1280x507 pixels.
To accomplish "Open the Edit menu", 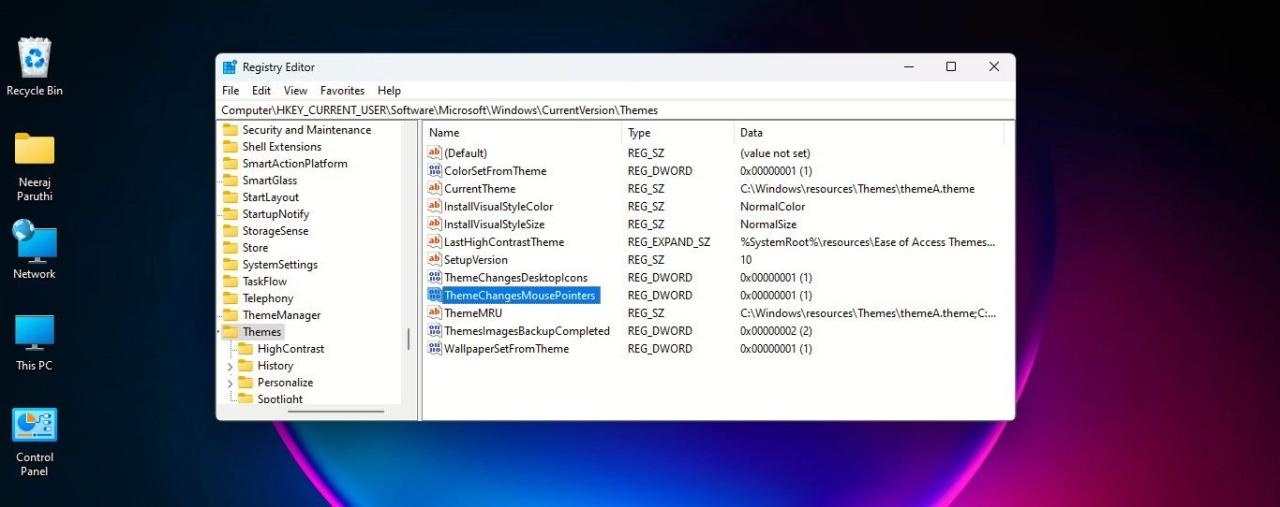I will [x=261, y=90].
